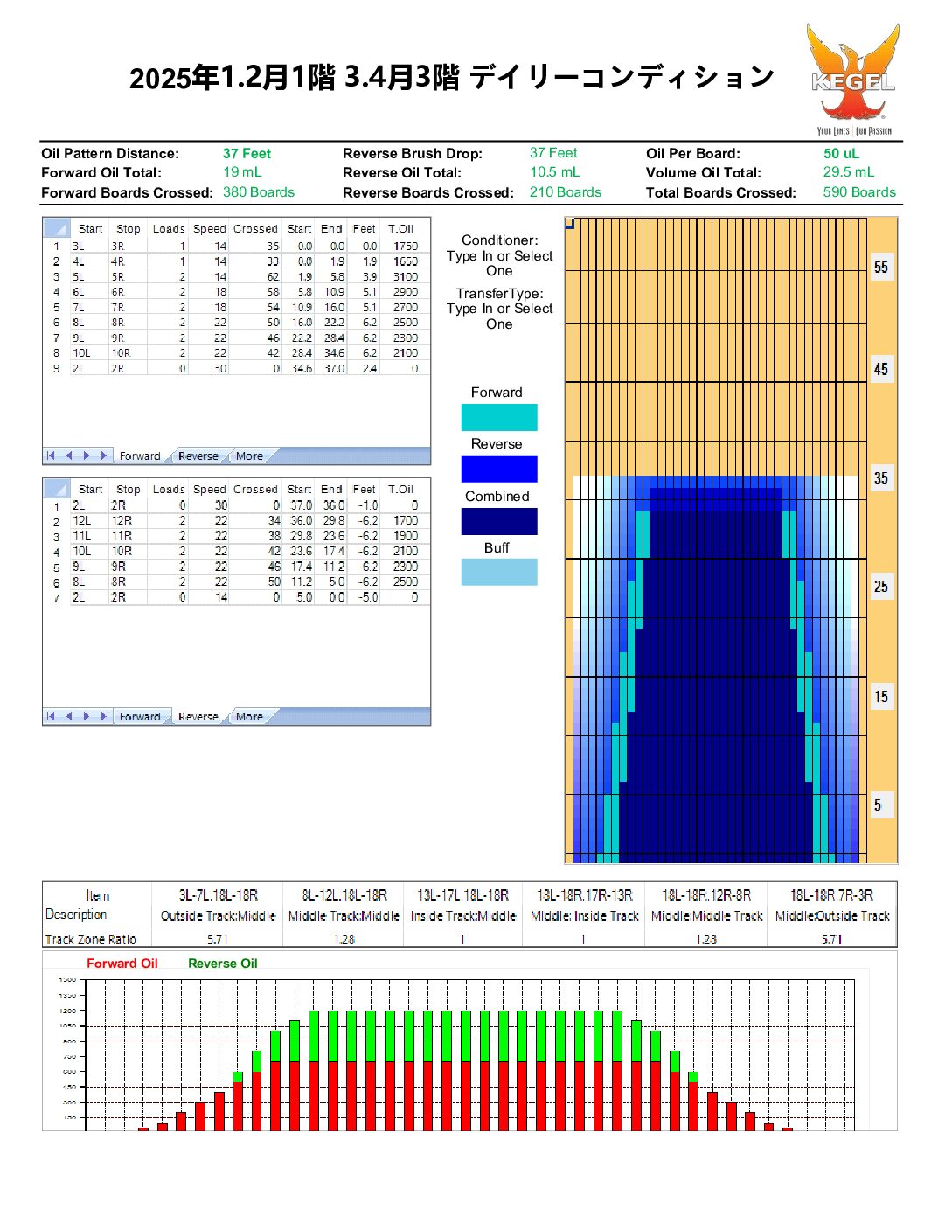The width and height of the screenshot is (952, 1232).
Task: Click previous-sheet arrow in upper table navigator
Action: tap(69, 456)
